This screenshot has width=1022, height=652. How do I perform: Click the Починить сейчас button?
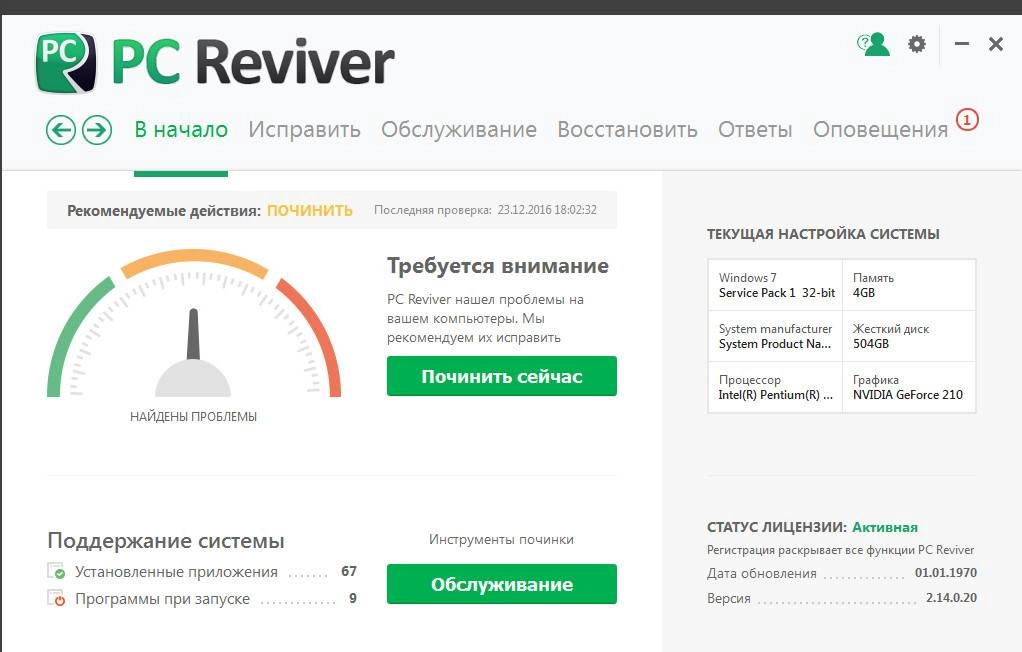[x=501, y=376]
